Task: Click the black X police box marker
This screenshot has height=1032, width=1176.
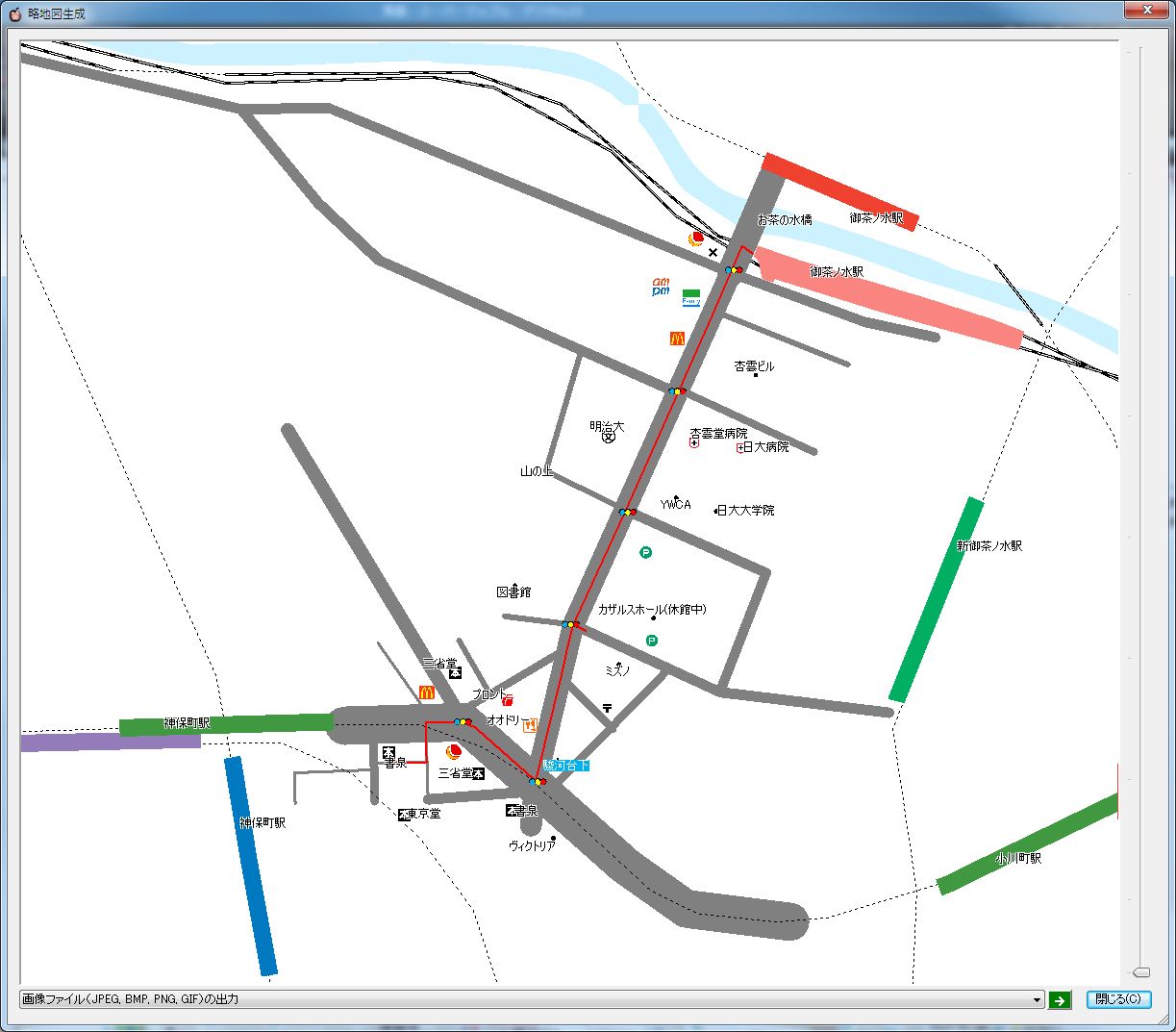Action: click(x=713, y=253)
